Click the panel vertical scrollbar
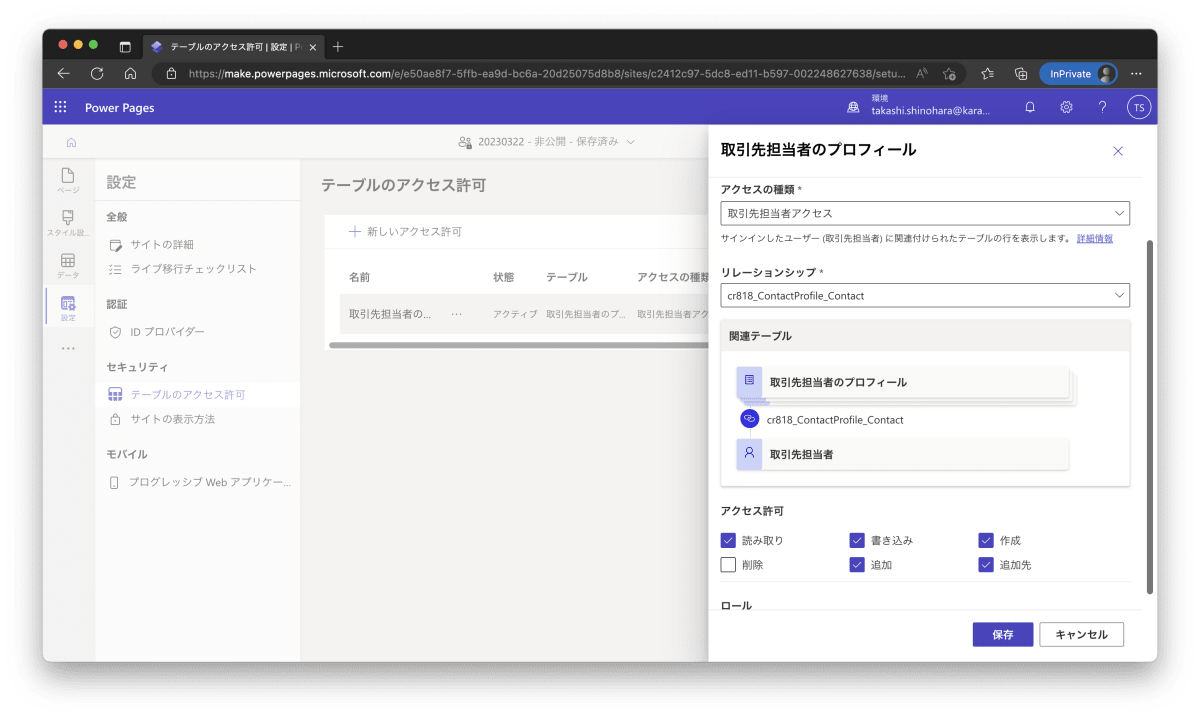The width and height of the screenshot is (1200, 718). pyautogui.click(x=1149, y=415)
